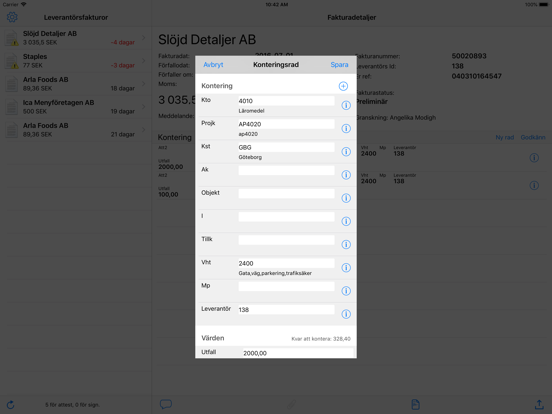Click Spara to save the row
The height and width of the screenshot is (414, 552).
click(x=339, y=65)
